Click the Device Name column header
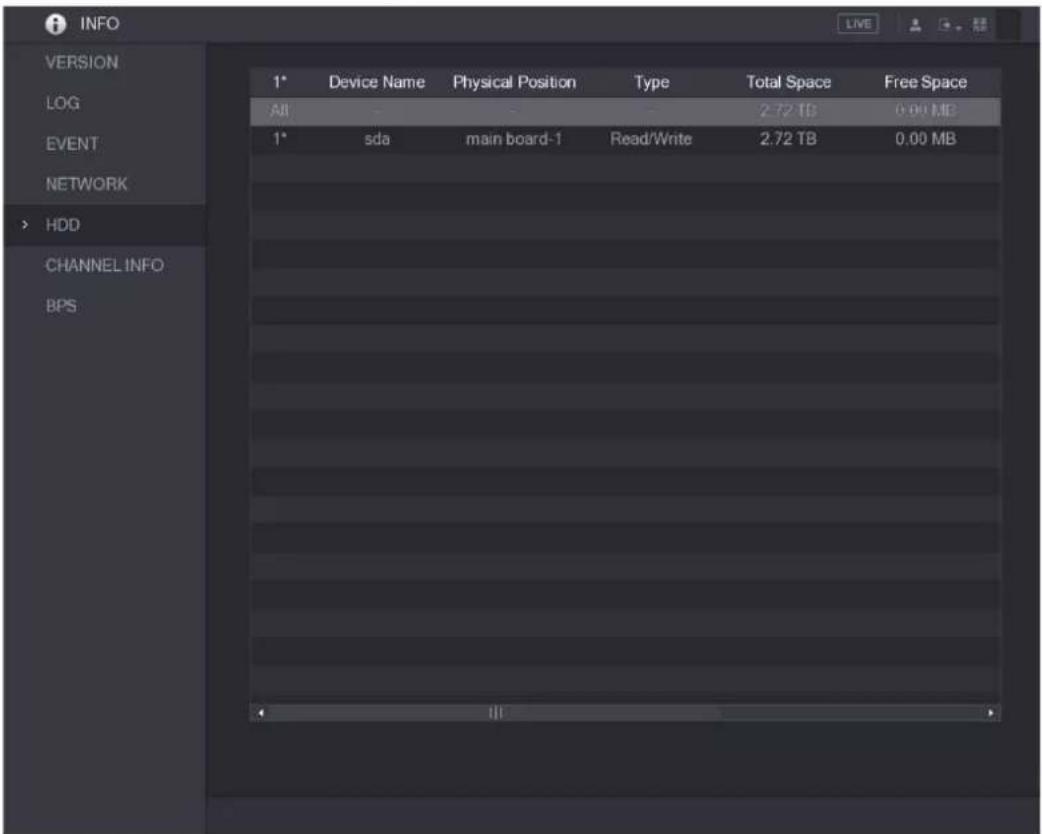 pos(377,82)
